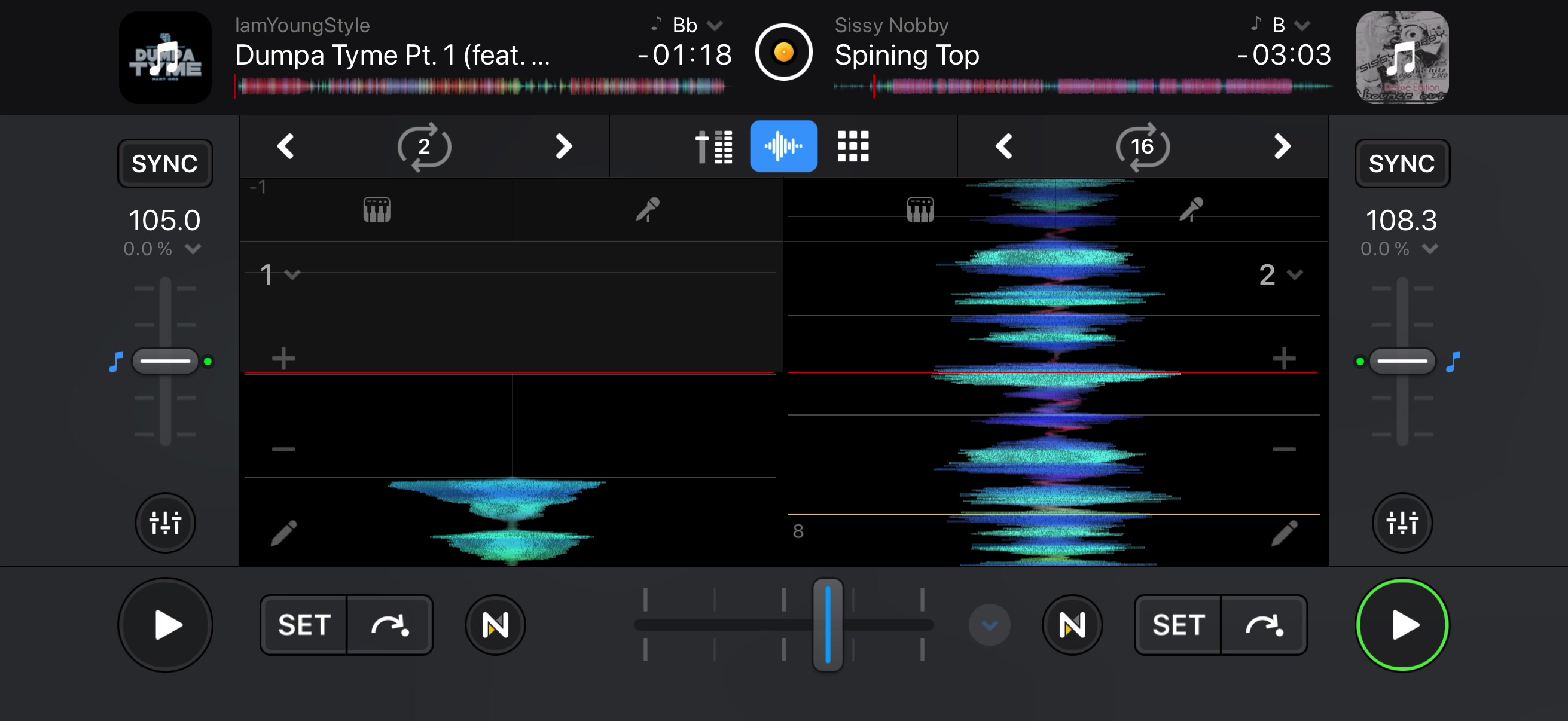Tap left deck pencil edit icon
Viewport: 1568px width, 721px height.
coord(283,533)
